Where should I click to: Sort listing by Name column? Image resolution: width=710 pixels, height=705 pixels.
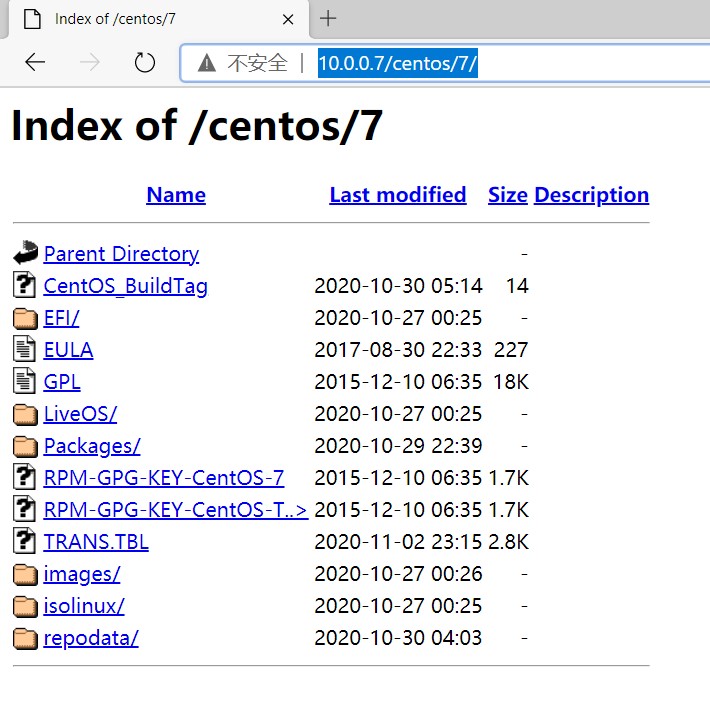176,195
